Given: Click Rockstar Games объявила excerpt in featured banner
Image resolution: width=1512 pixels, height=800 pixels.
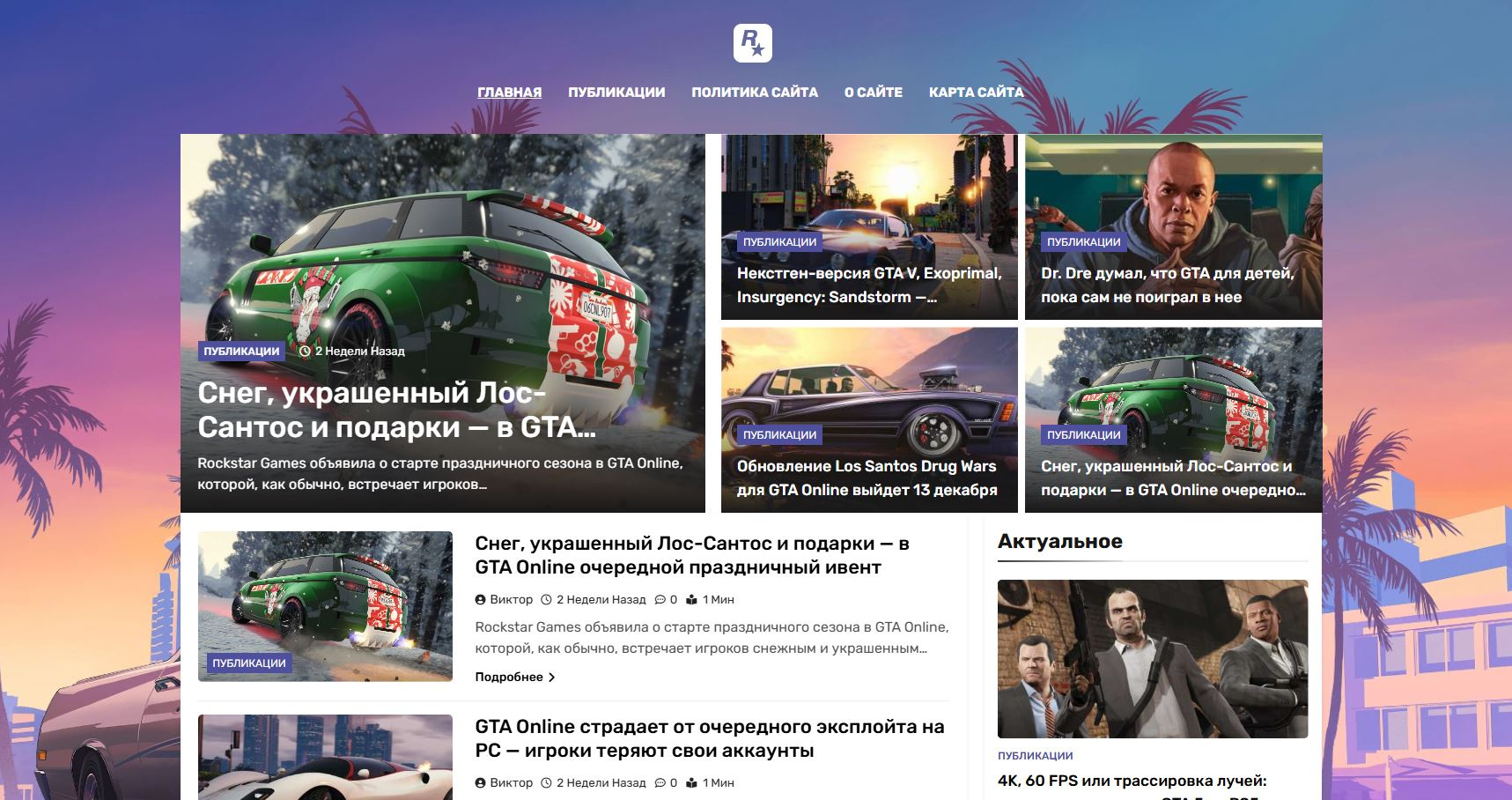Looking at the screenshot, I should pos(440,474).
